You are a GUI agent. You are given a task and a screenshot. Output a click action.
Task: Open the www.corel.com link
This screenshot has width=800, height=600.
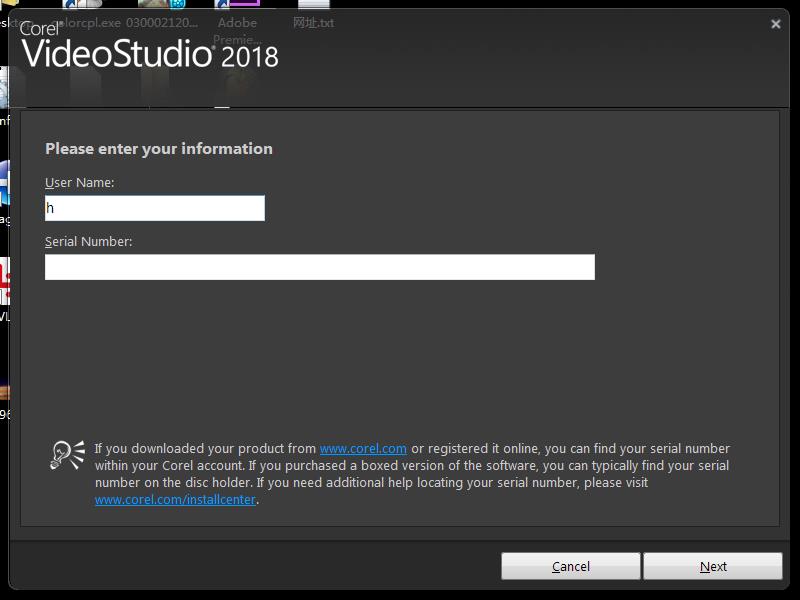(363, 448)
